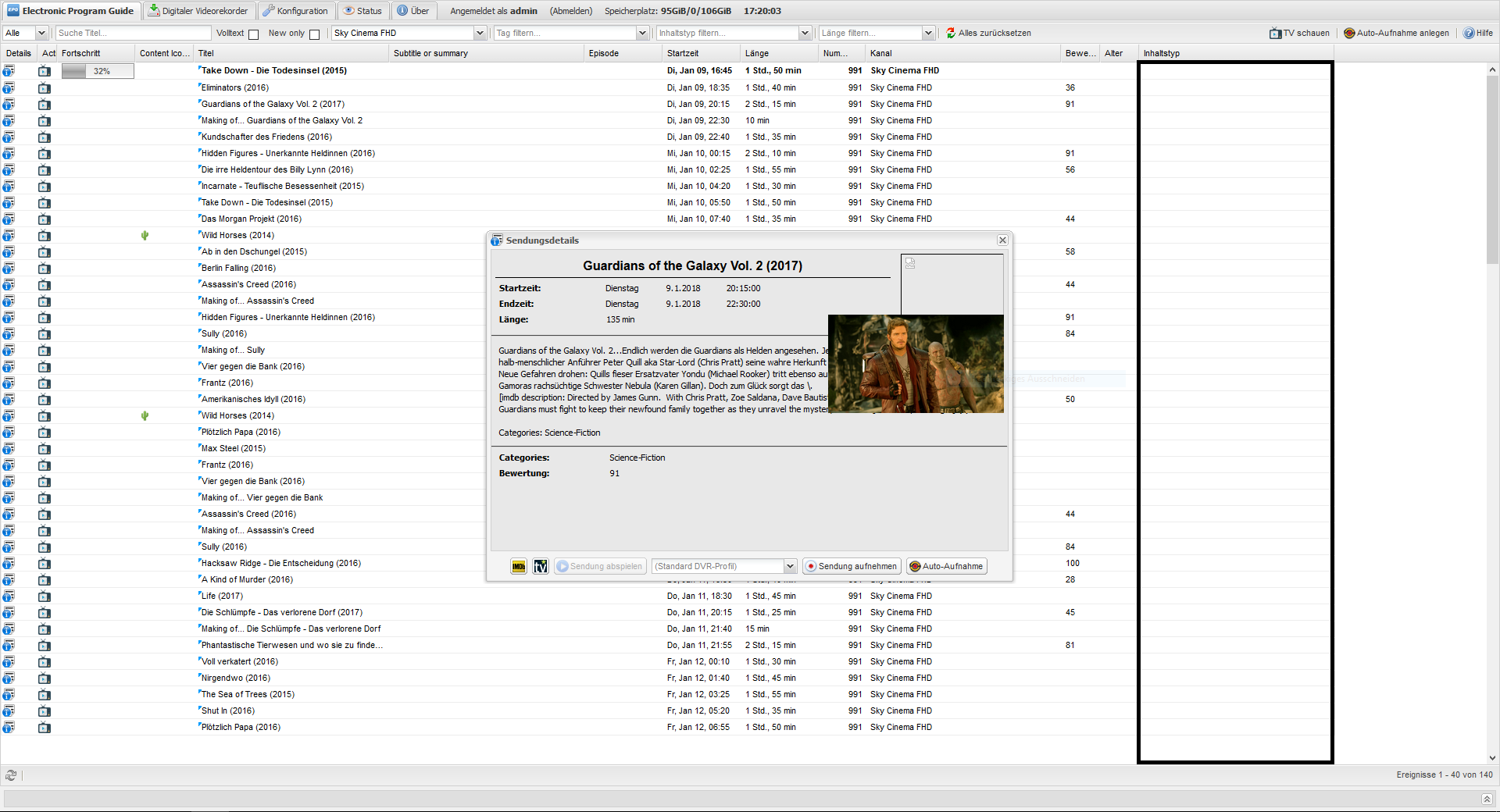Screen dimensions: 1500x812
Task: Click the refresh icon in bottom paging bar
Action: [10, 775]
